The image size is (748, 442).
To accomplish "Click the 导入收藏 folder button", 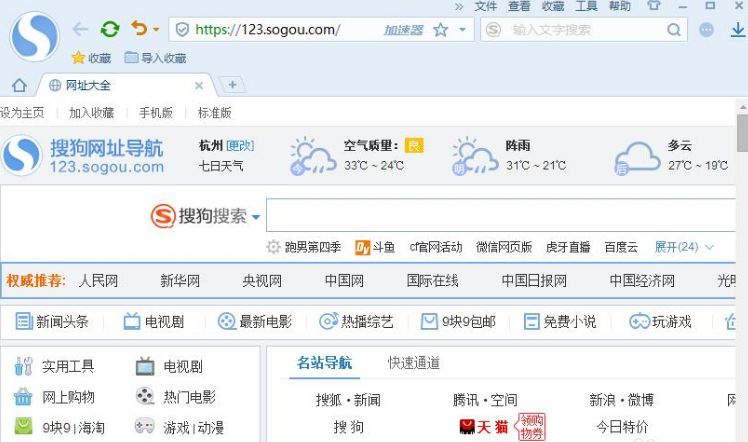I will pyautogui.click(x=155, y=58).
